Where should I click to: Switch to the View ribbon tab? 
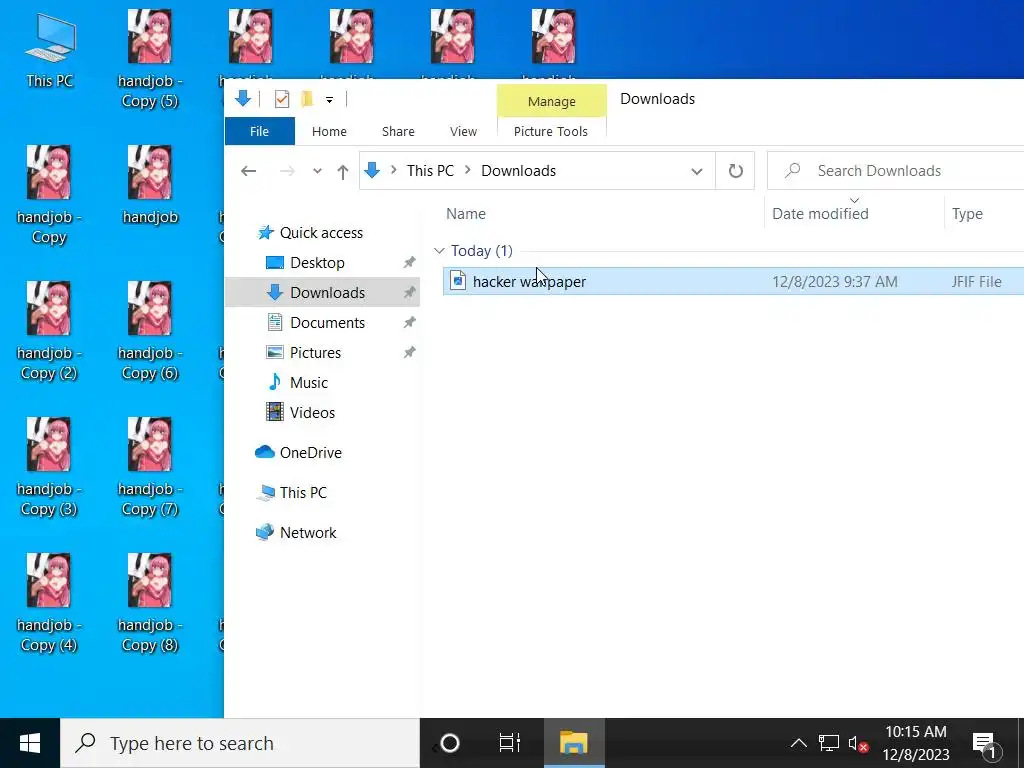coord(464,131)
